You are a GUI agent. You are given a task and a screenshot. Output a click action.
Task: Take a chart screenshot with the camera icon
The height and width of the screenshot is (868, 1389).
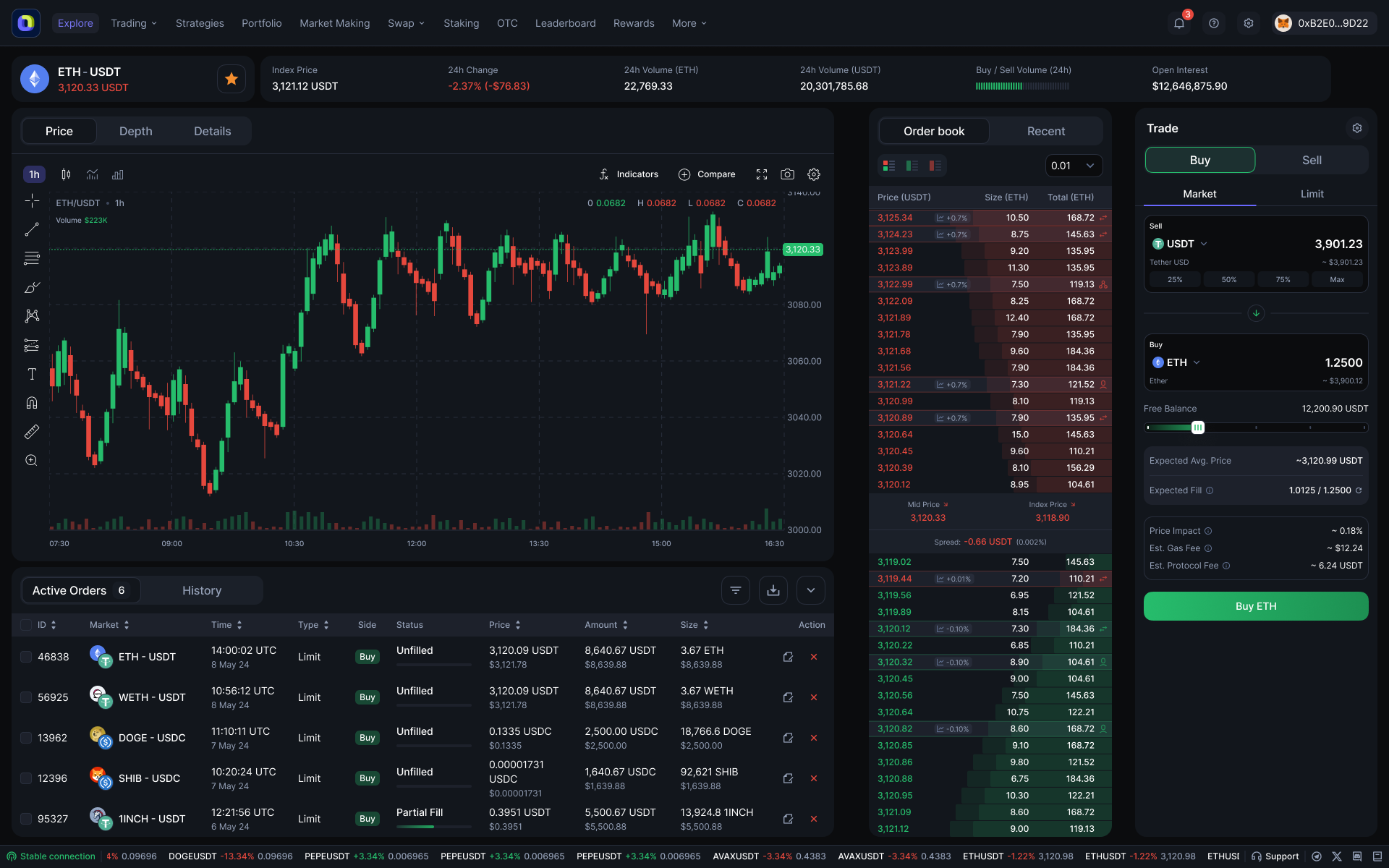tap(788, 174)
